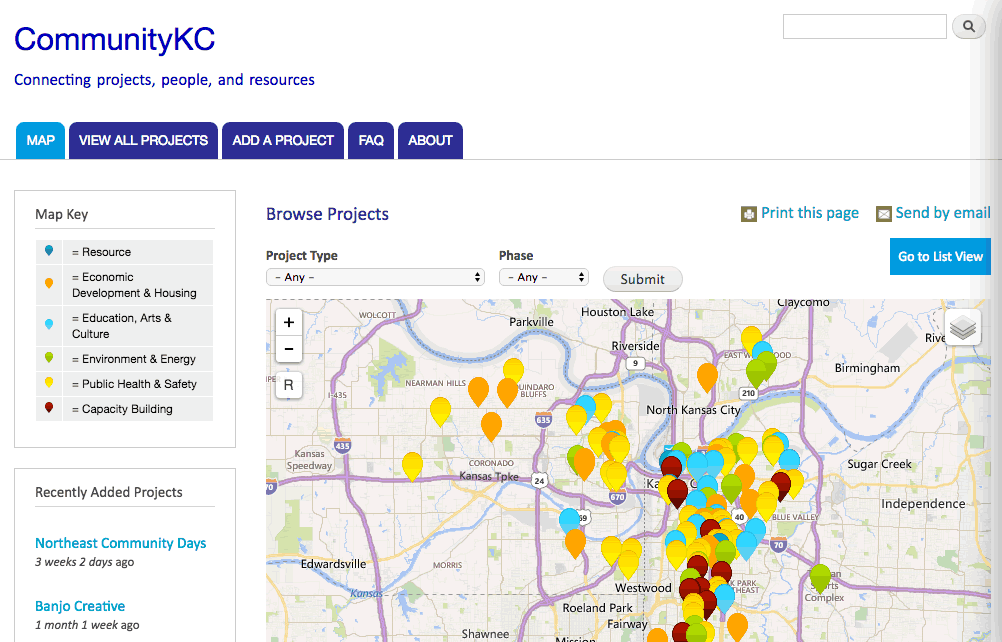Click the CommunityKC site title
The image size is (1002, 642).
[114, 40]
